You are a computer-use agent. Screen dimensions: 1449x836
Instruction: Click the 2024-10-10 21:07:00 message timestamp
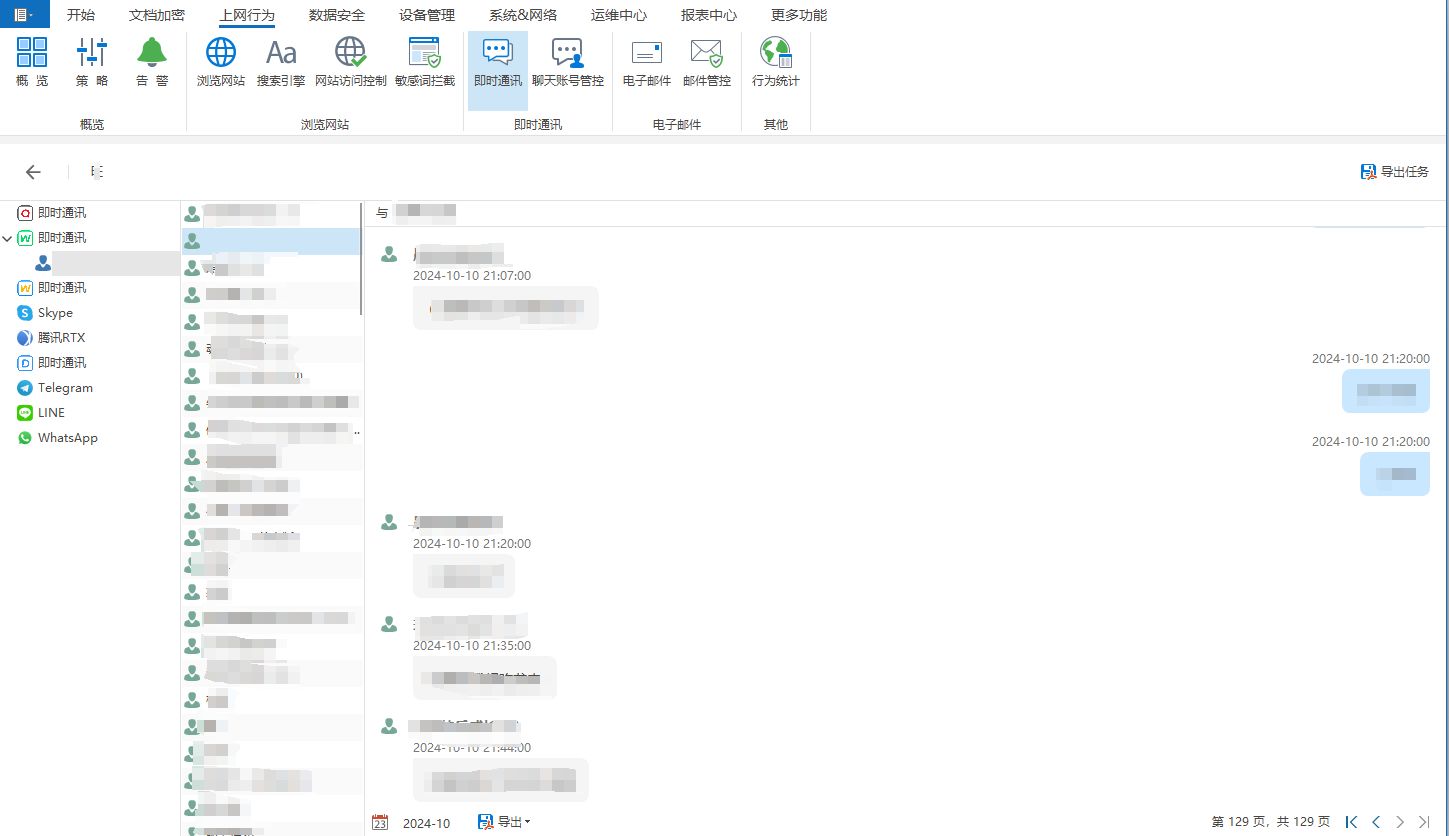pos(472,275)
